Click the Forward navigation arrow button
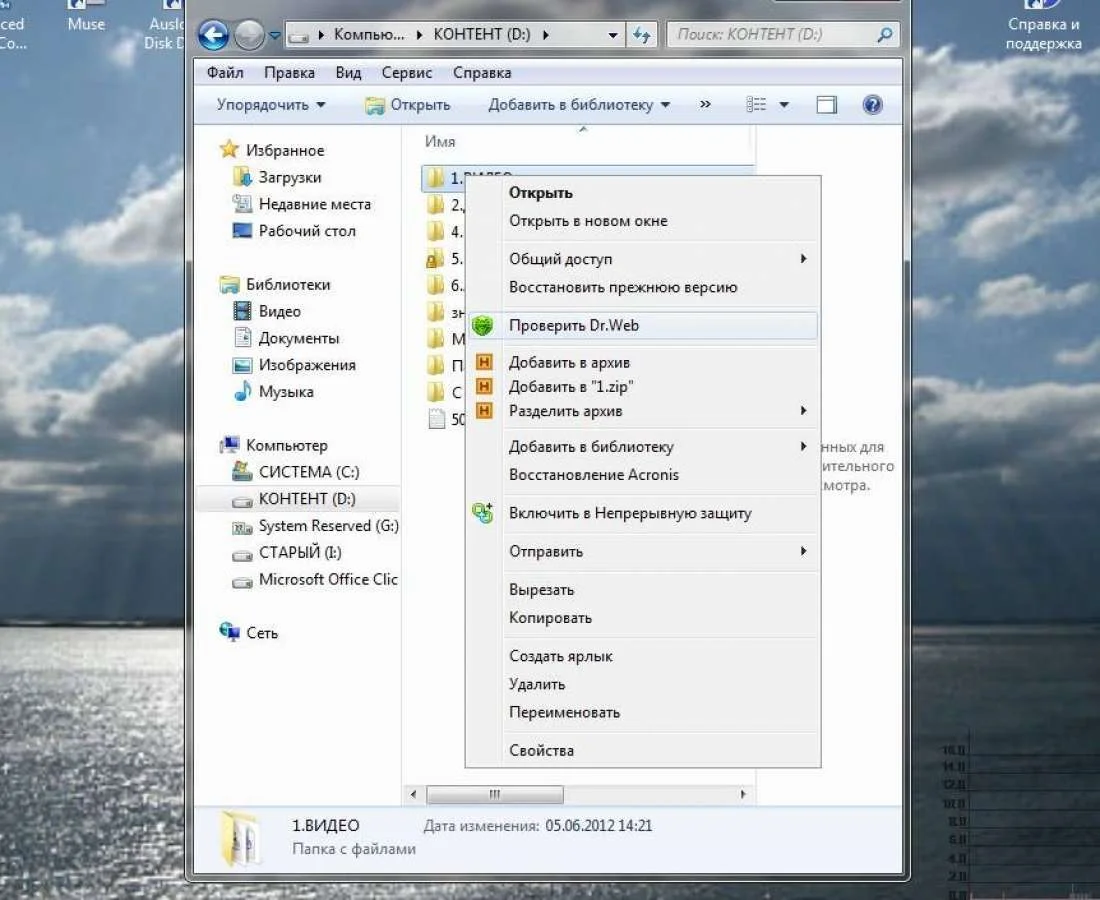 pos(249,34)
